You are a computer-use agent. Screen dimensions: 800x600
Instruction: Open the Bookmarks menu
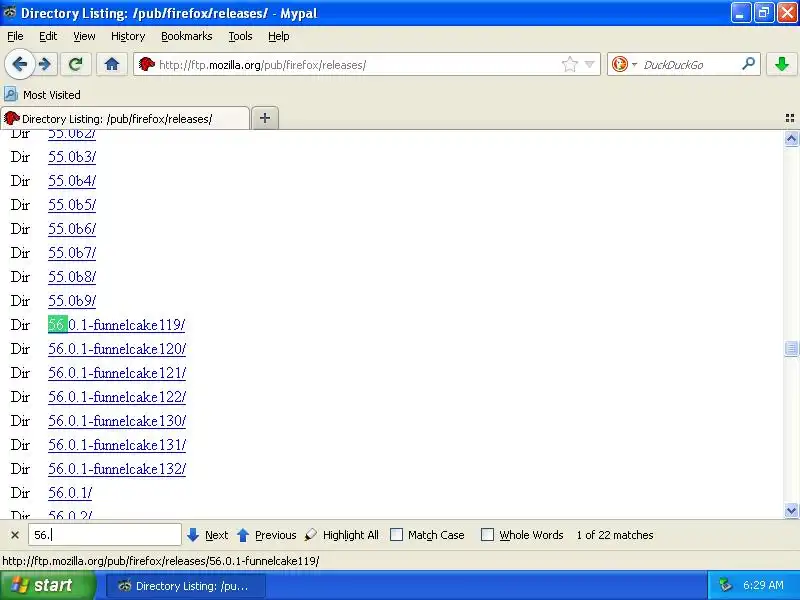(x=187, y=36)
